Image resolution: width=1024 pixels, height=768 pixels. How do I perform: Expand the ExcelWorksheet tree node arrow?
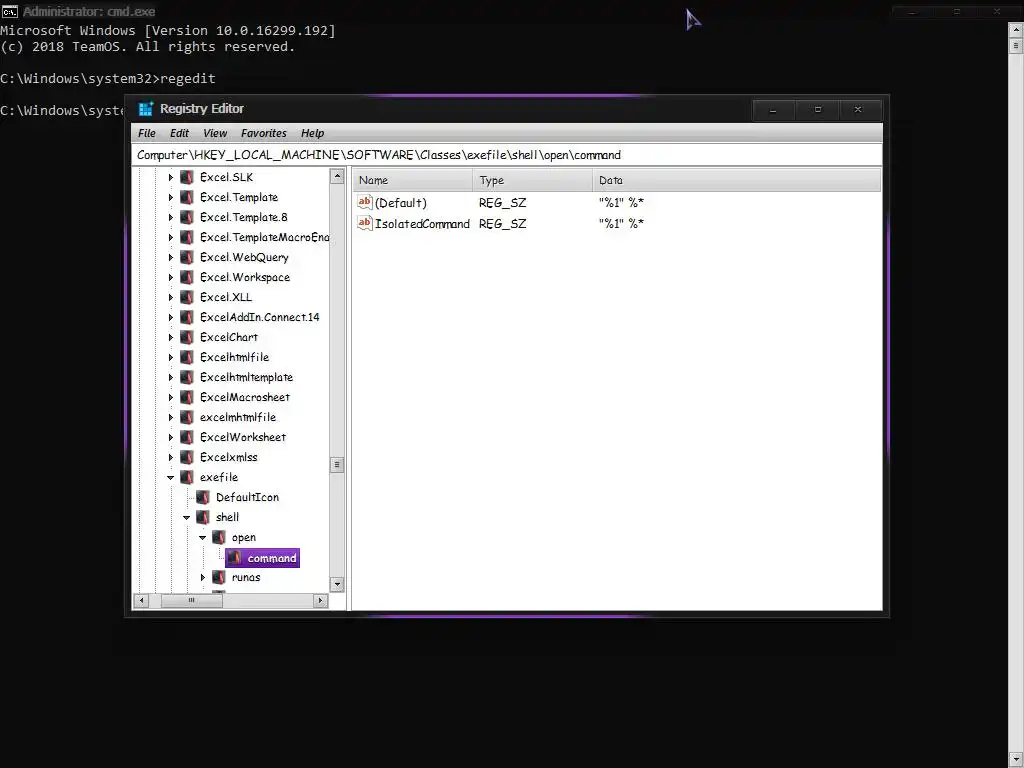click(170, 437)
